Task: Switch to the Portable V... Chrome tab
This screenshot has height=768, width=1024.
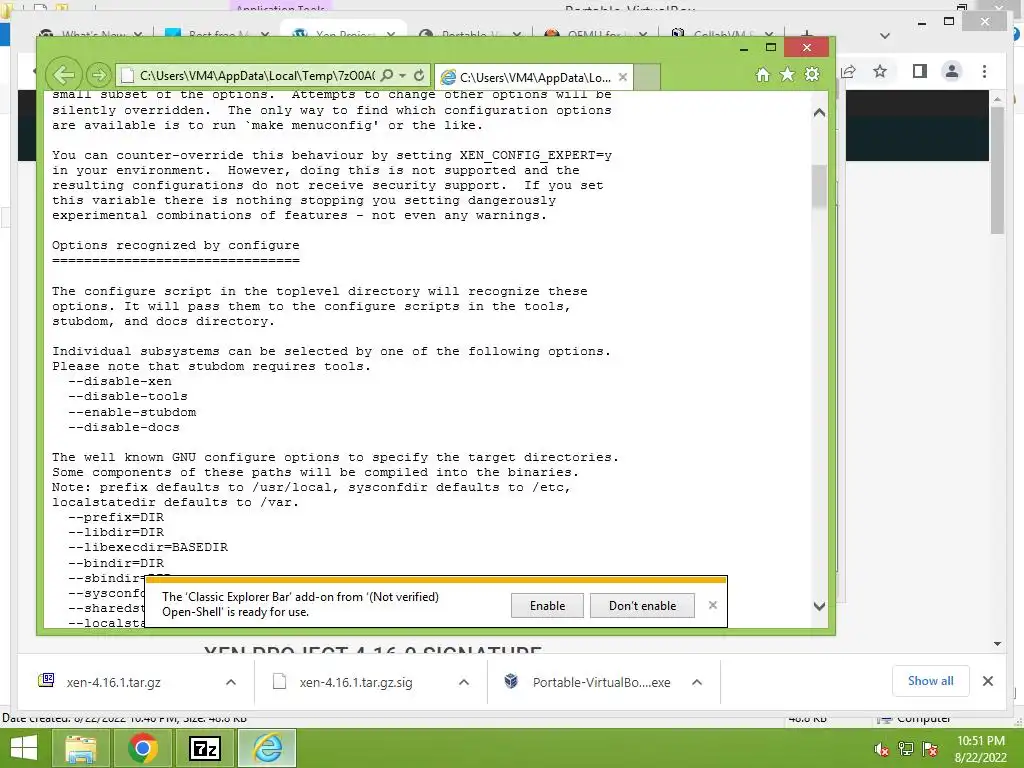Action: coord(469,34)
